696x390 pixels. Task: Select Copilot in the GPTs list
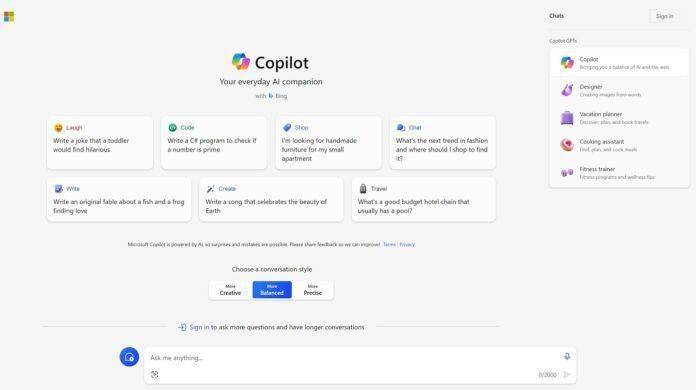click(x=619, y=63)
